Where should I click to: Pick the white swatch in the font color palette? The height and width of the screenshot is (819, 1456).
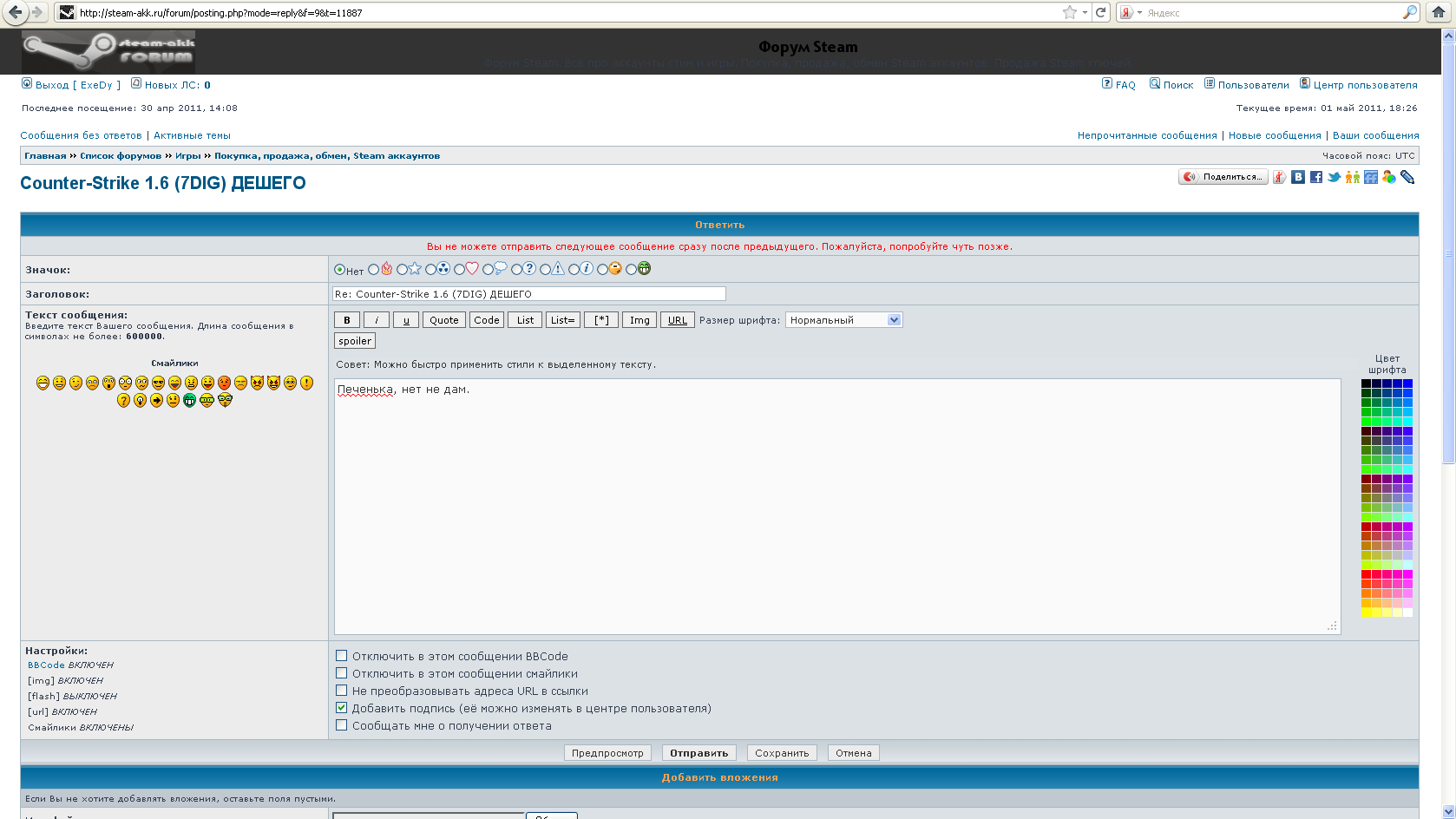tap(1407, 613)
